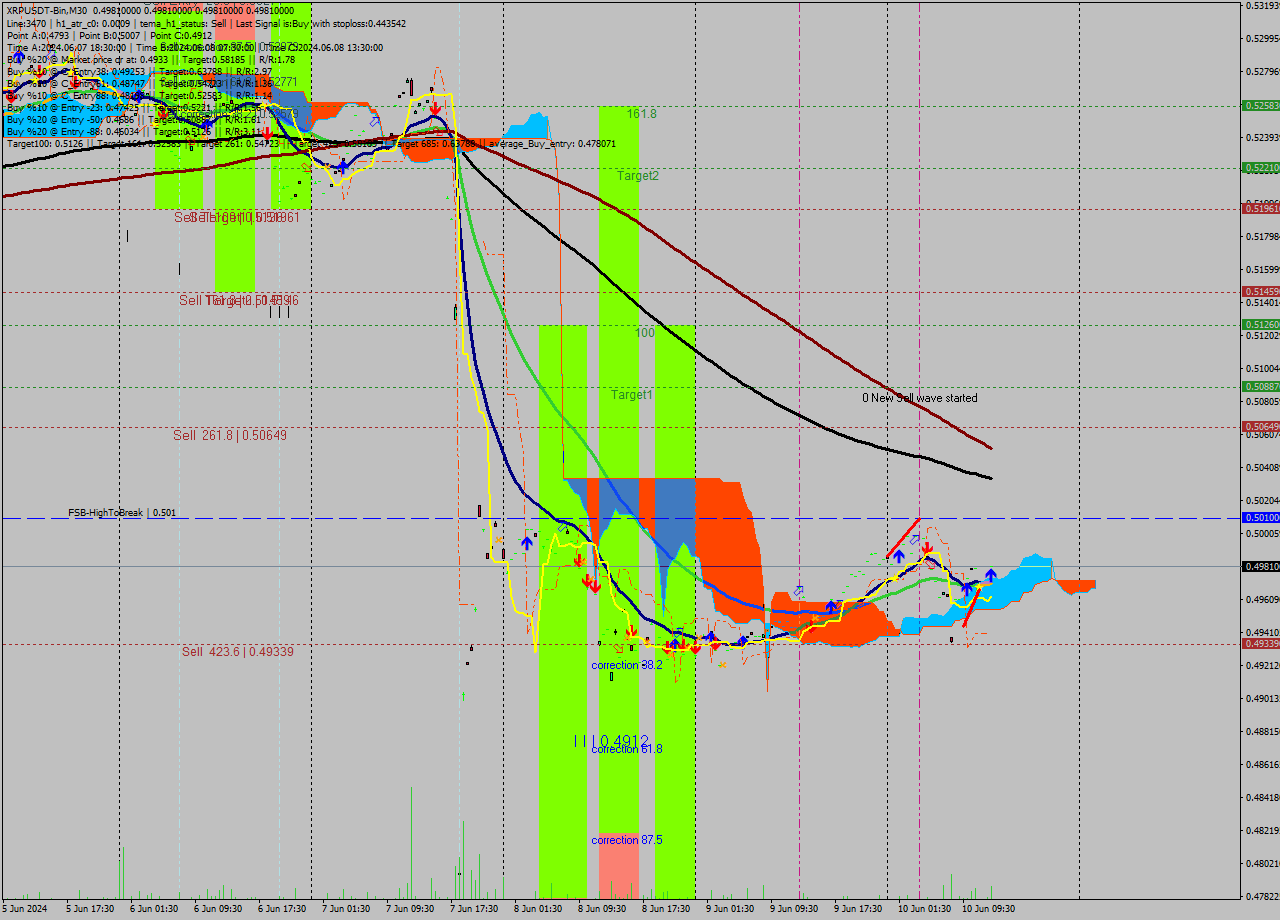Click the red 0.50649 price tag
The image size is (1280, 920).
(x=1260, y=426)
